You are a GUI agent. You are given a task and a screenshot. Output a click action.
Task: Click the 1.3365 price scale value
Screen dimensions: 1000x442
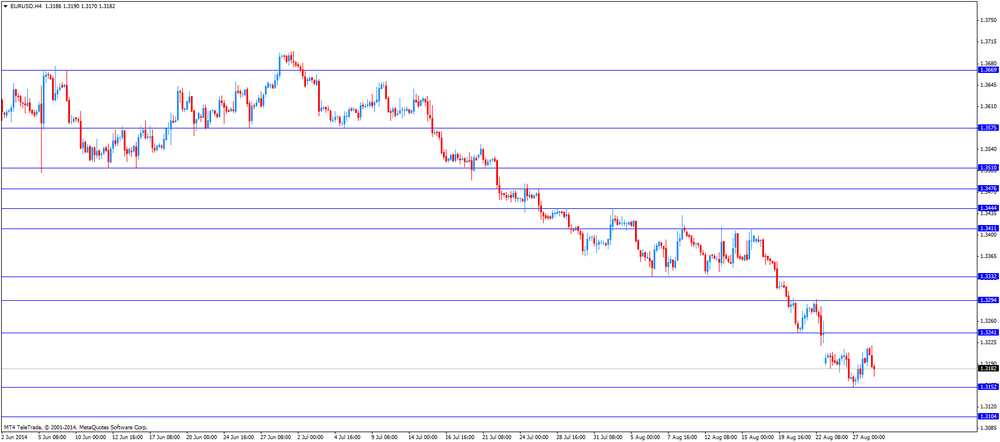tap(989, 256)
